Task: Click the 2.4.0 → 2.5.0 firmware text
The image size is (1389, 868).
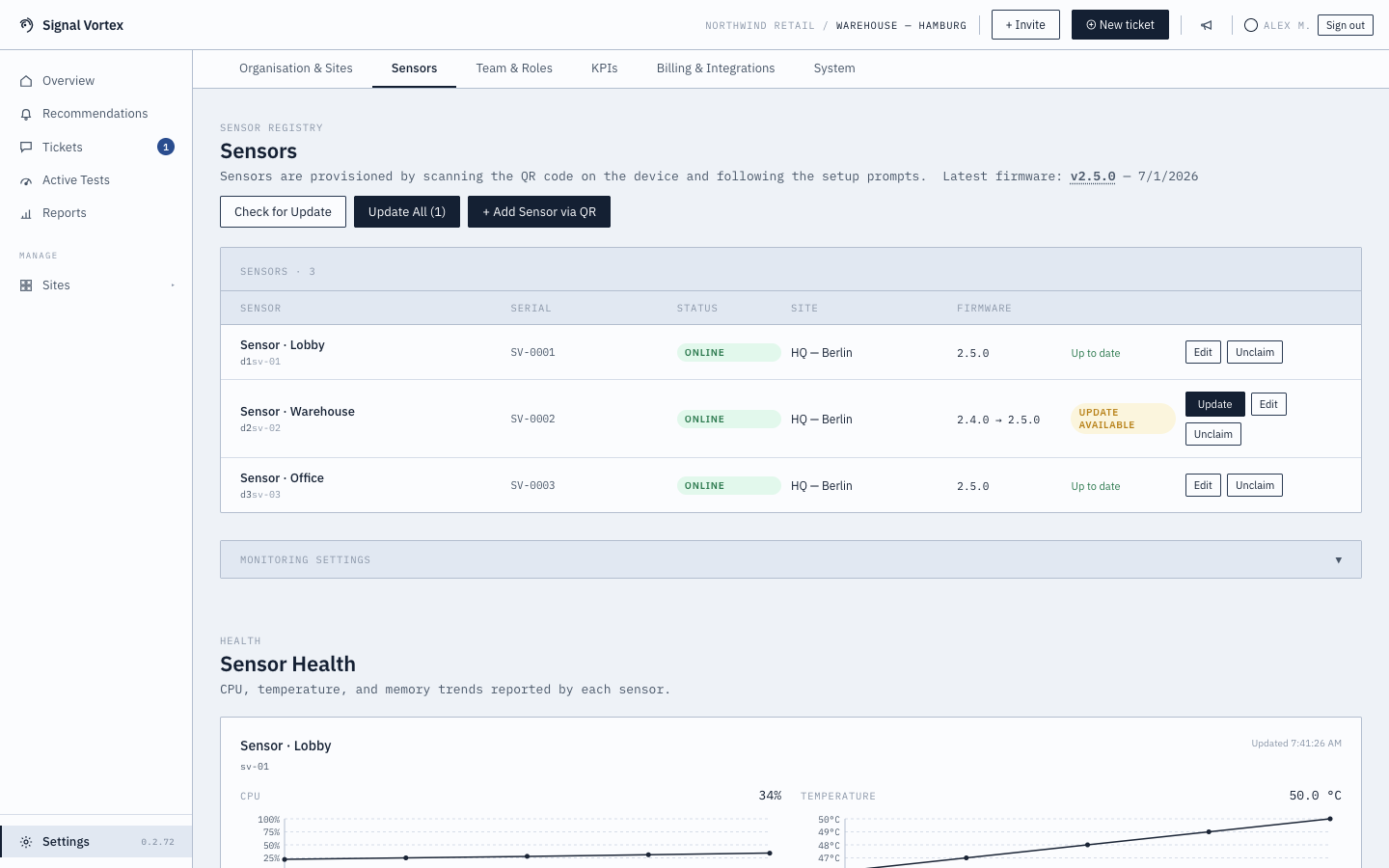Action: tap(998, 420)
